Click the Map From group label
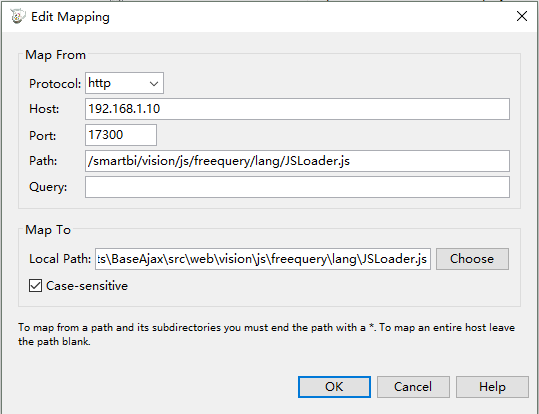 click(55, 55)
